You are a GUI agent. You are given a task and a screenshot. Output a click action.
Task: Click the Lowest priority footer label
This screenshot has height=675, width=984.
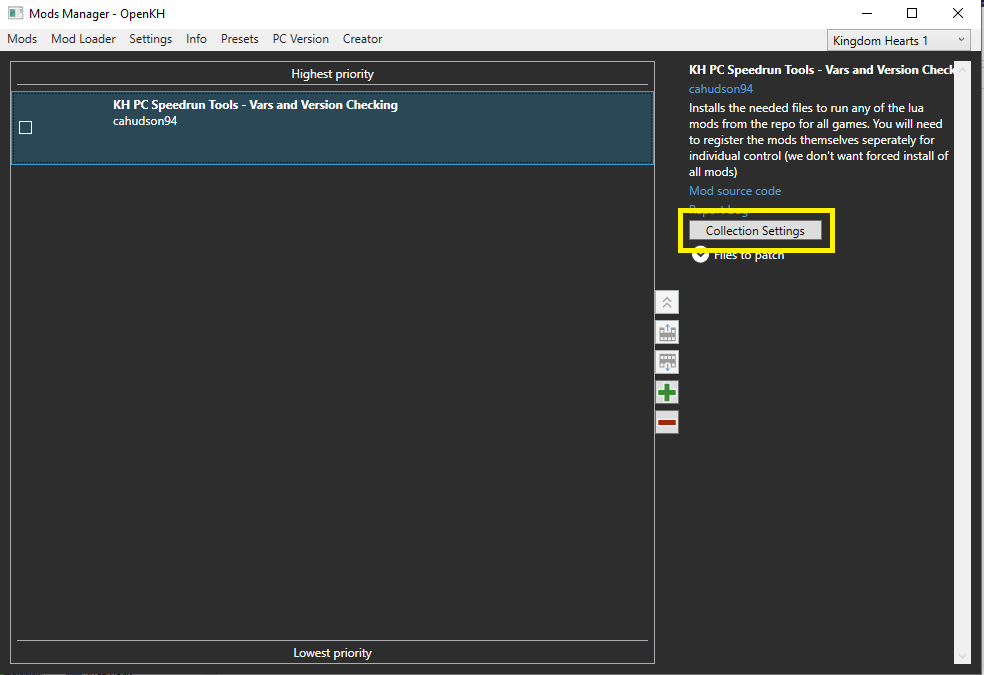point(332,653)
